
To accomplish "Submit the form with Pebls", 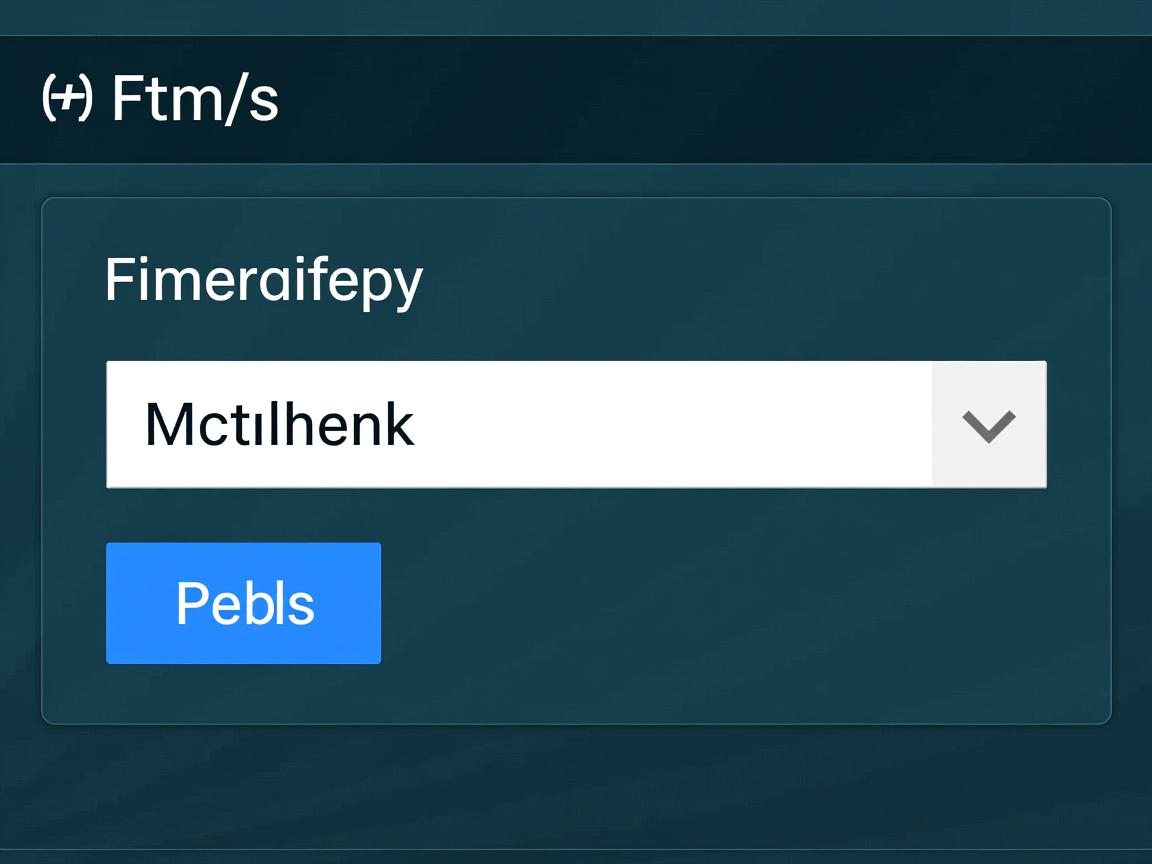I will (244, 603).
